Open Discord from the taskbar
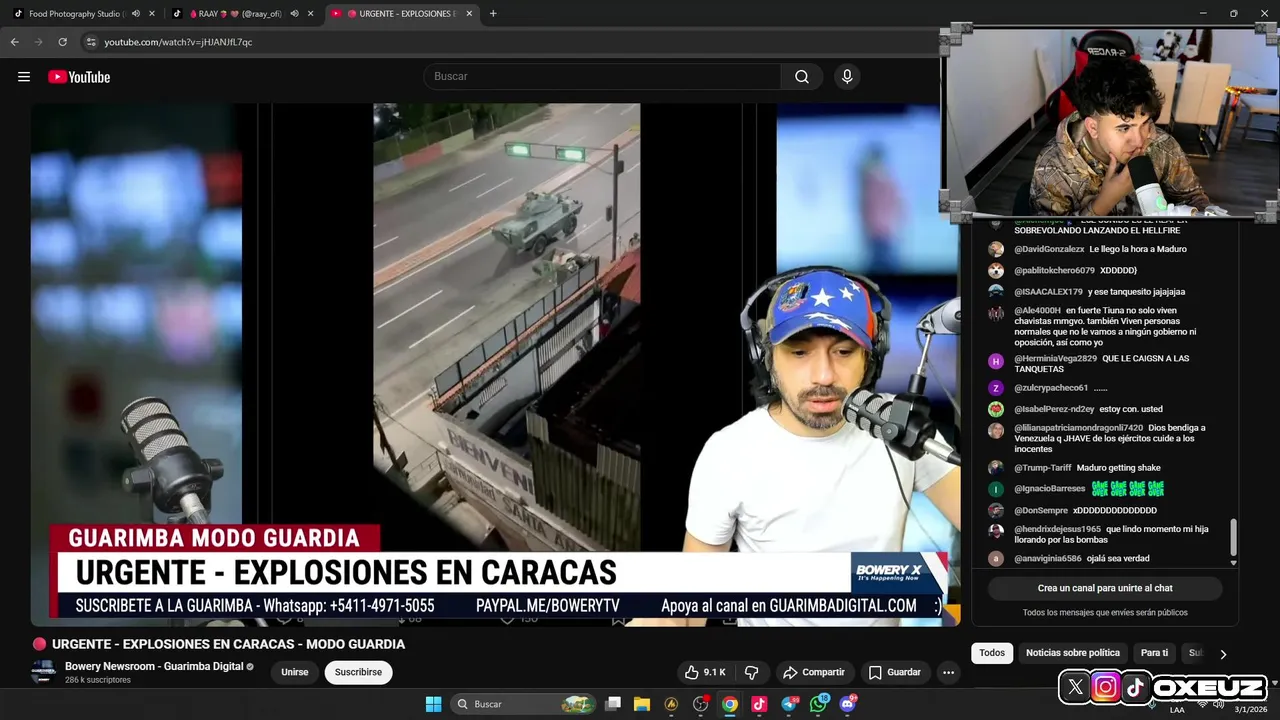1280x720 pixels. (x=848, y=704)
